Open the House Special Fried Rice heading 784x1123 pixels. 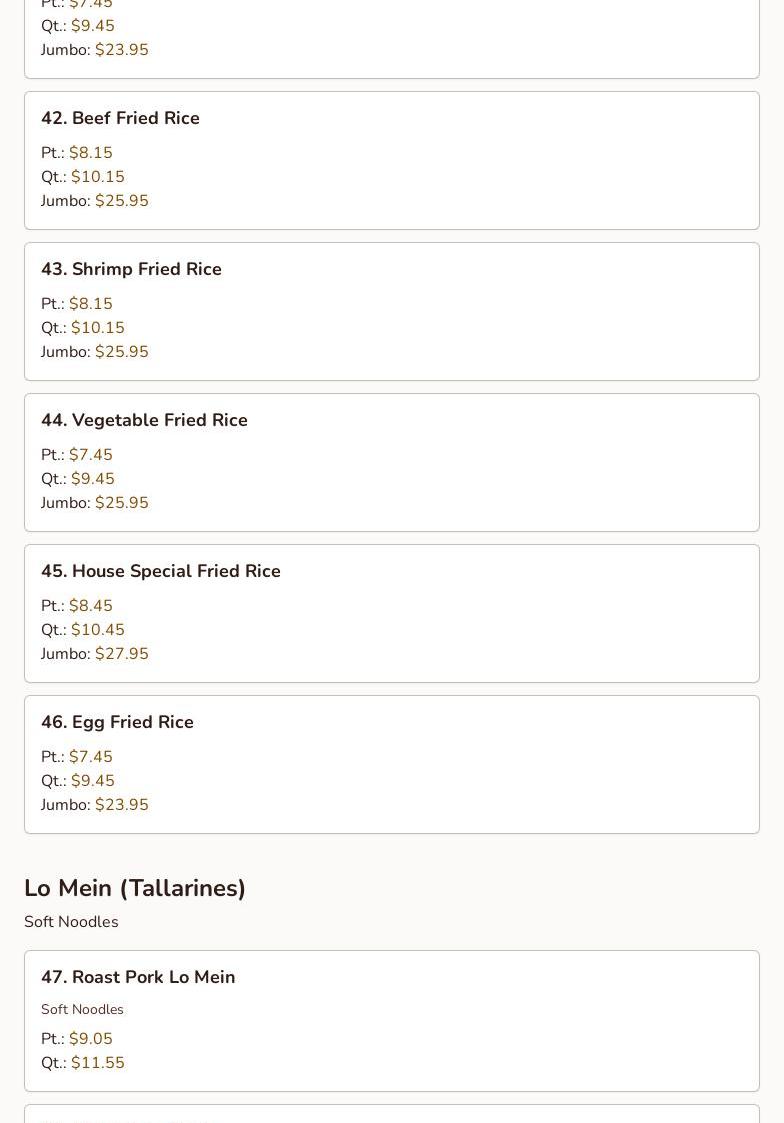[160, 572]
